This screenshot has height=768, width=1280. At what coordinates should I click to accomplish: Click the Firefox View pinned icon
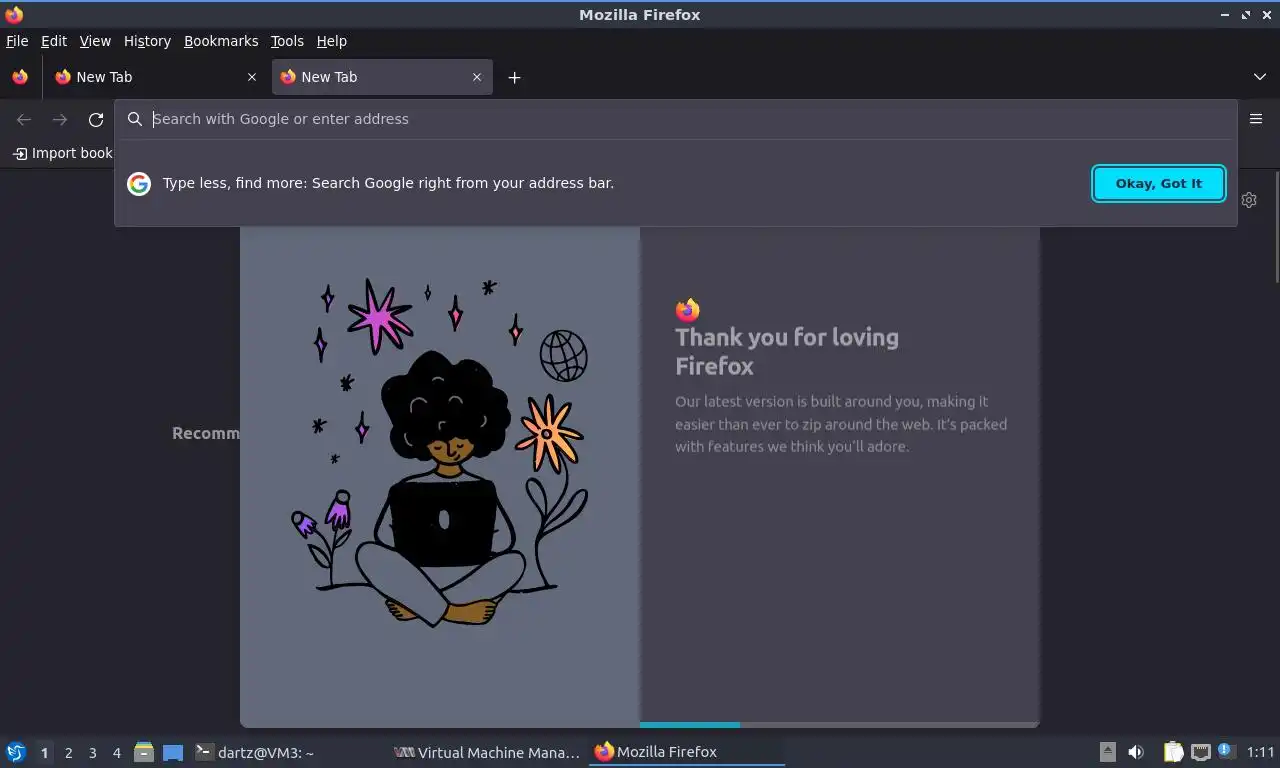click(x=20, y=77)
